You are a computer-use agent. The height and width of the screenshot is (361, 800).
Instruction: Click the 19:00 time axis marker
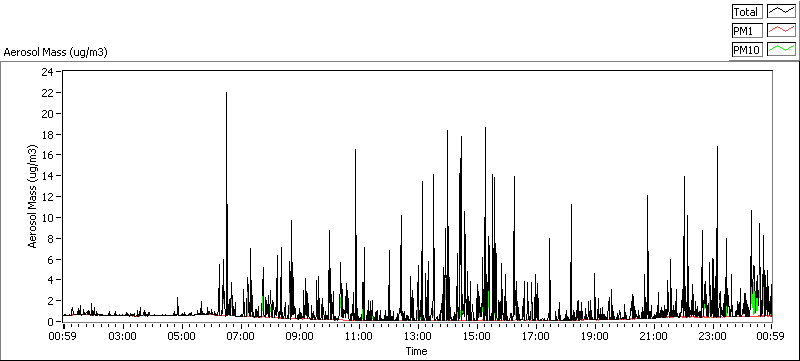pyautogui.click(x=594, y=336)
